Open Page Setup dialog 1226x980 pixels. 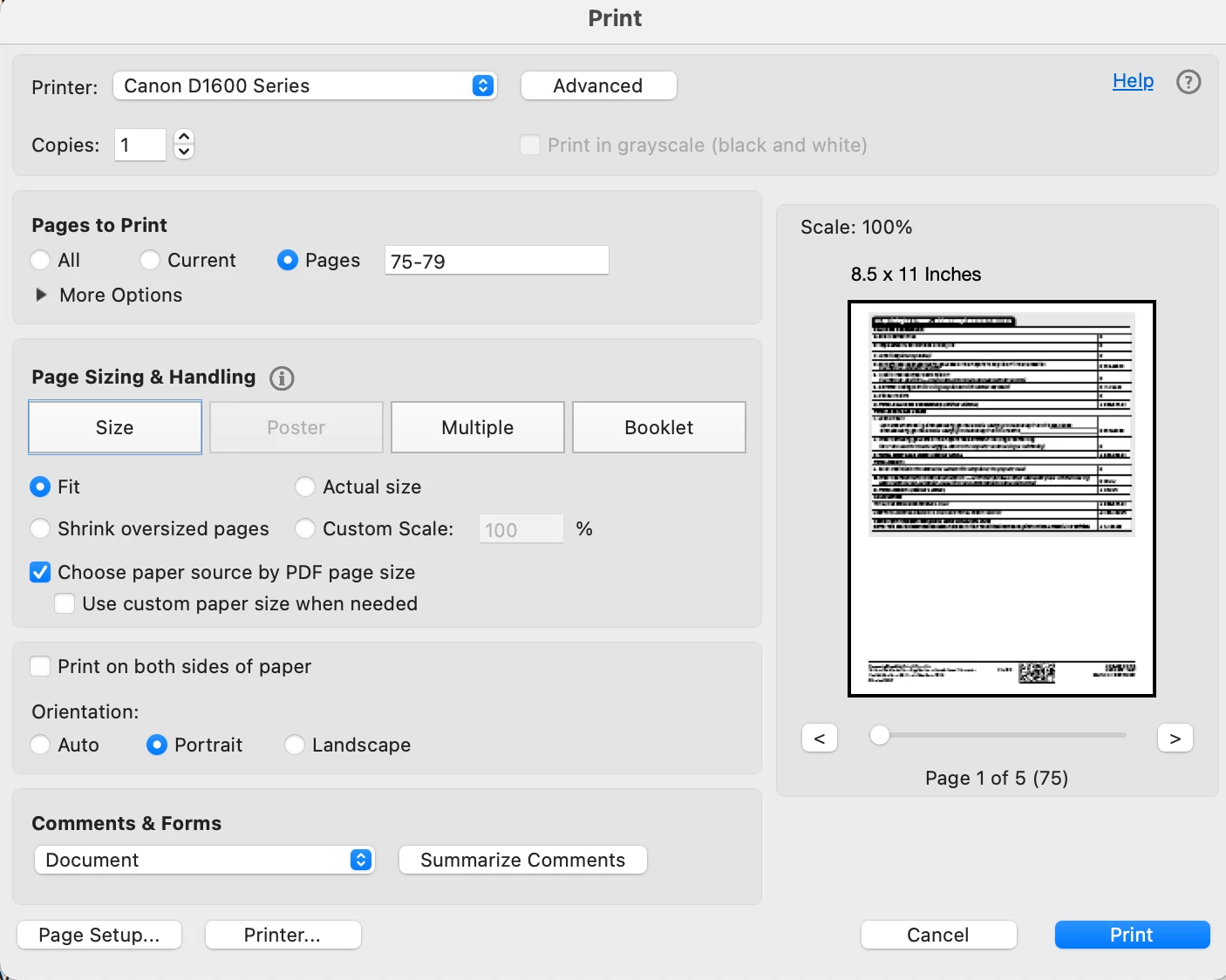click(x=99, y=935)
